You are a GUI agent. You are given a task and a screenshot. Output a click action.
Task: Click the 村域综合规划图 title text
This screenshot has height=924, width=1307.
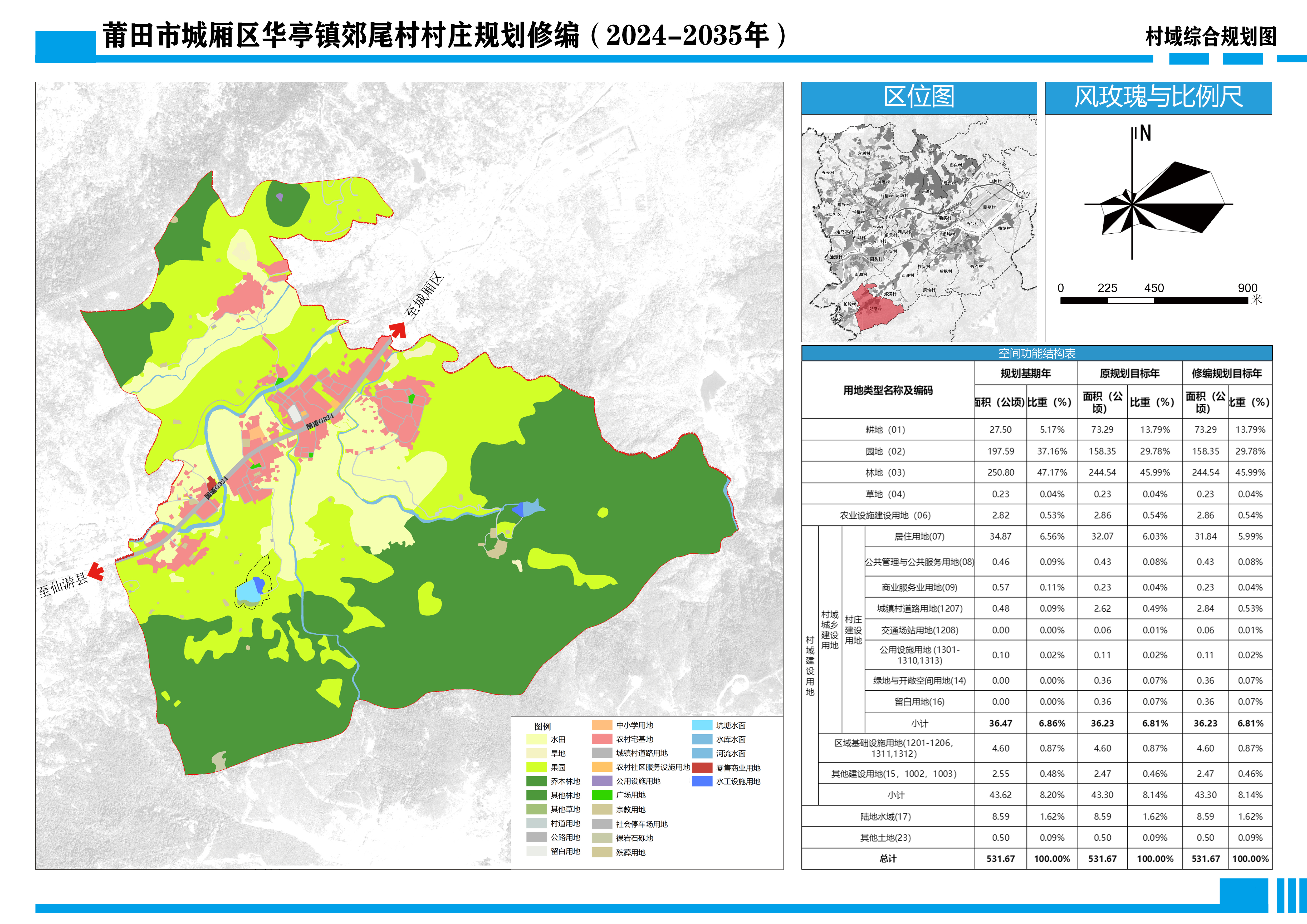[1210, 37]
